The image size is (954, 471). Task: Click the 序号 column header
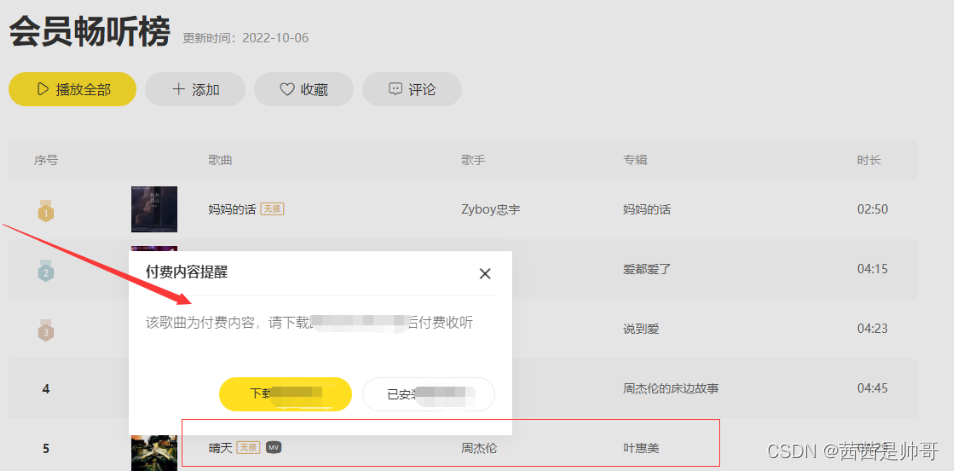click(46, 160)
